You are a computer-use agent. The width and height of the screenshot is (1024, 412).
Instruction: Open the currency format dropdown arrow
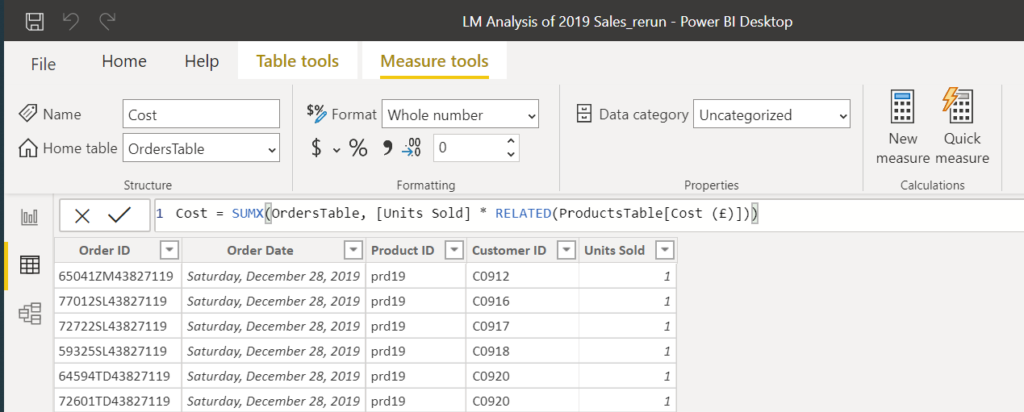(336, 149)
